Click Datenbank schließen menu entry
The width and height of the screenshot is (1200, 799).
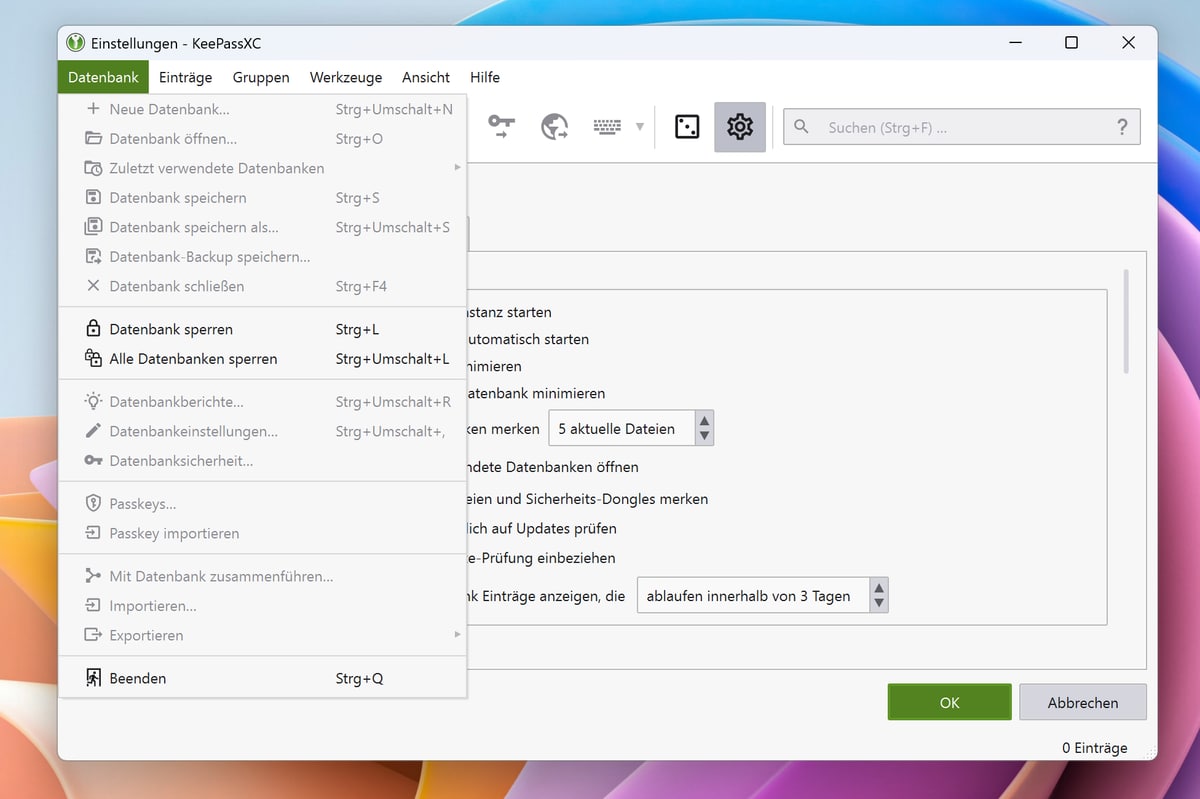(x=263, y=286)
